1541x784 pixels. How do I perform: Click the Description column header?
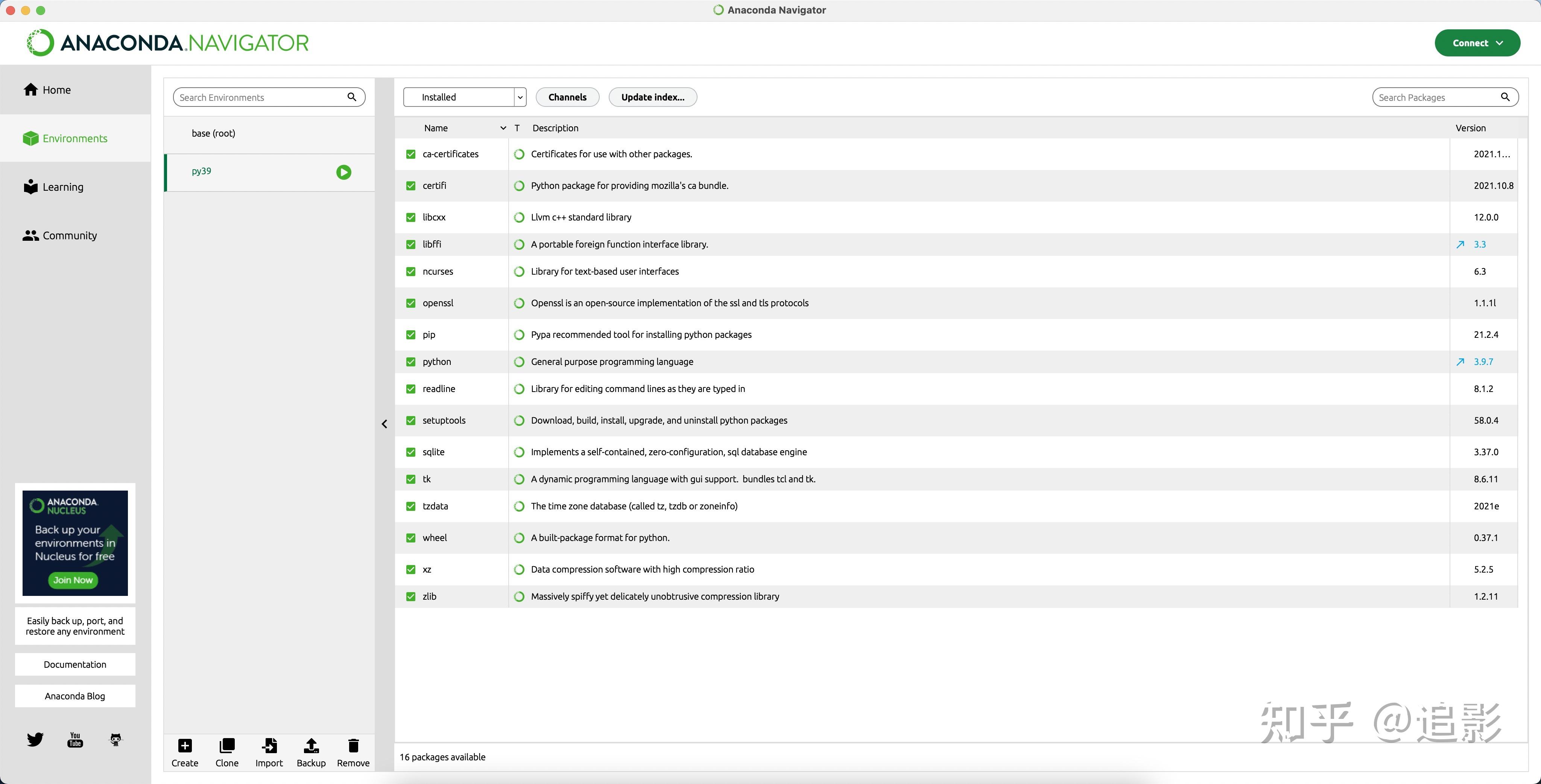[x=555, y=128]
